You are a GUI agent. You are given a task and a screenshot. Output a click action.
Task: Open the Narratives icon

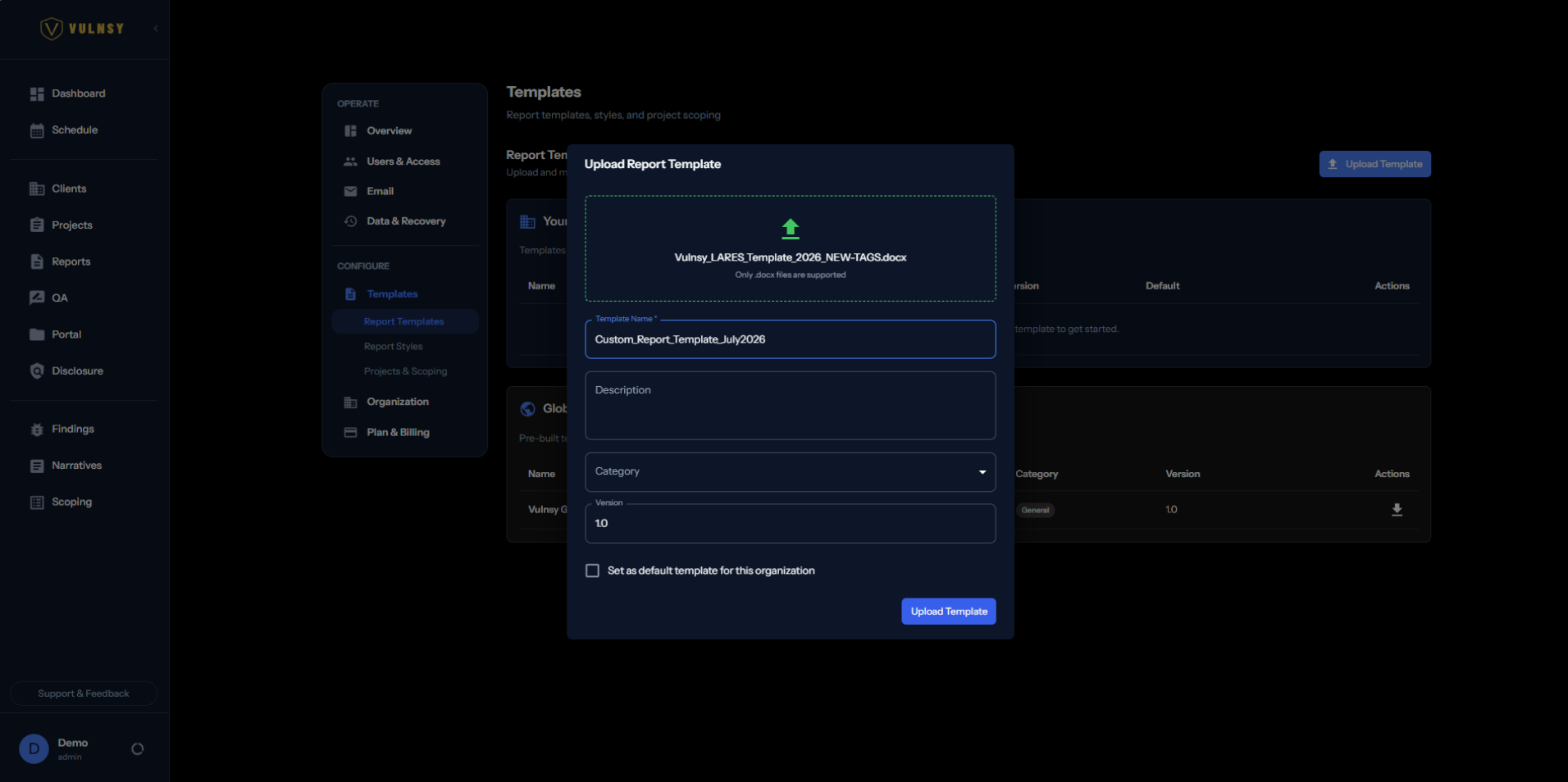coord(37,466)
